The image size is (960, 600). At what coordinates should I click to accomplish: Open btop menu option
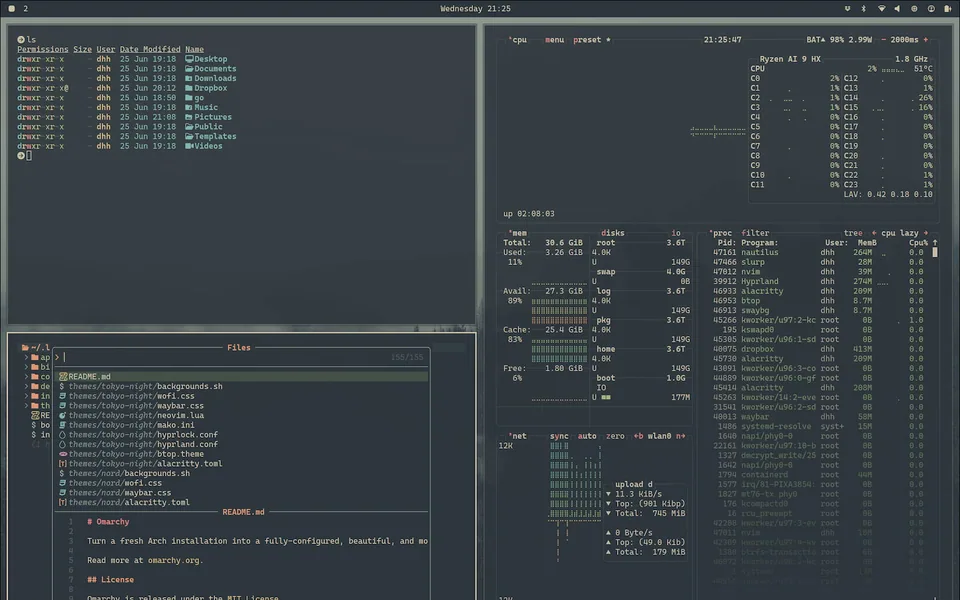tap(554, 40)
